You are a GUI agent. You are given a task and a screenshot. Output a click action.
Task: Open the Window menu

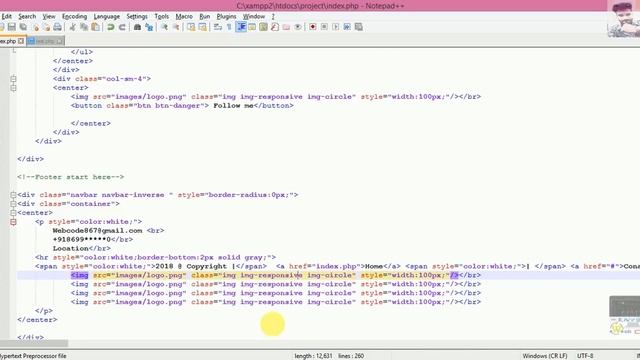[254, 16]
